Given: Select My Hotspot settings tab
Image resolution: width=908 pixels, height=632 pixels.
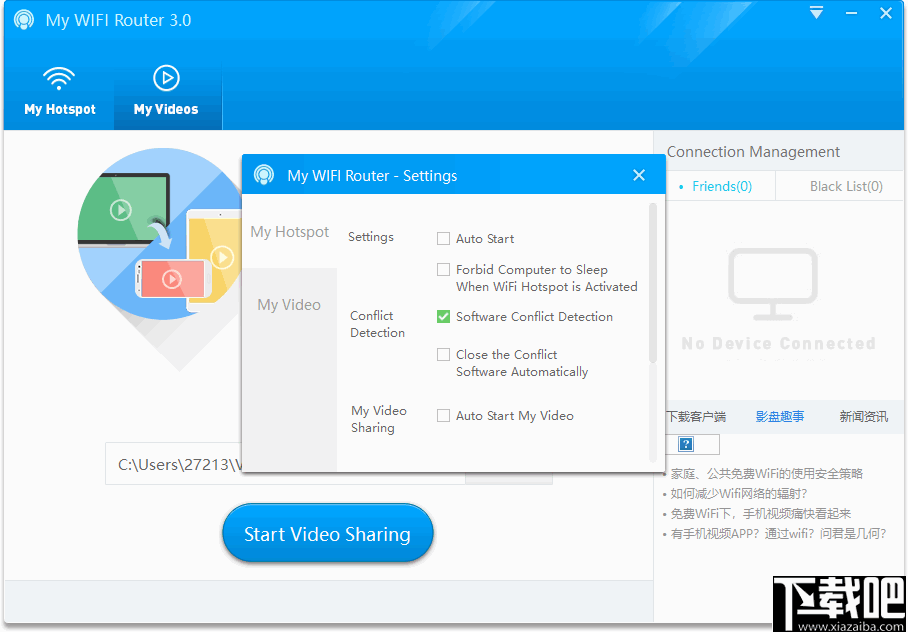Looking at the screenshot, I should click(290, 232).
